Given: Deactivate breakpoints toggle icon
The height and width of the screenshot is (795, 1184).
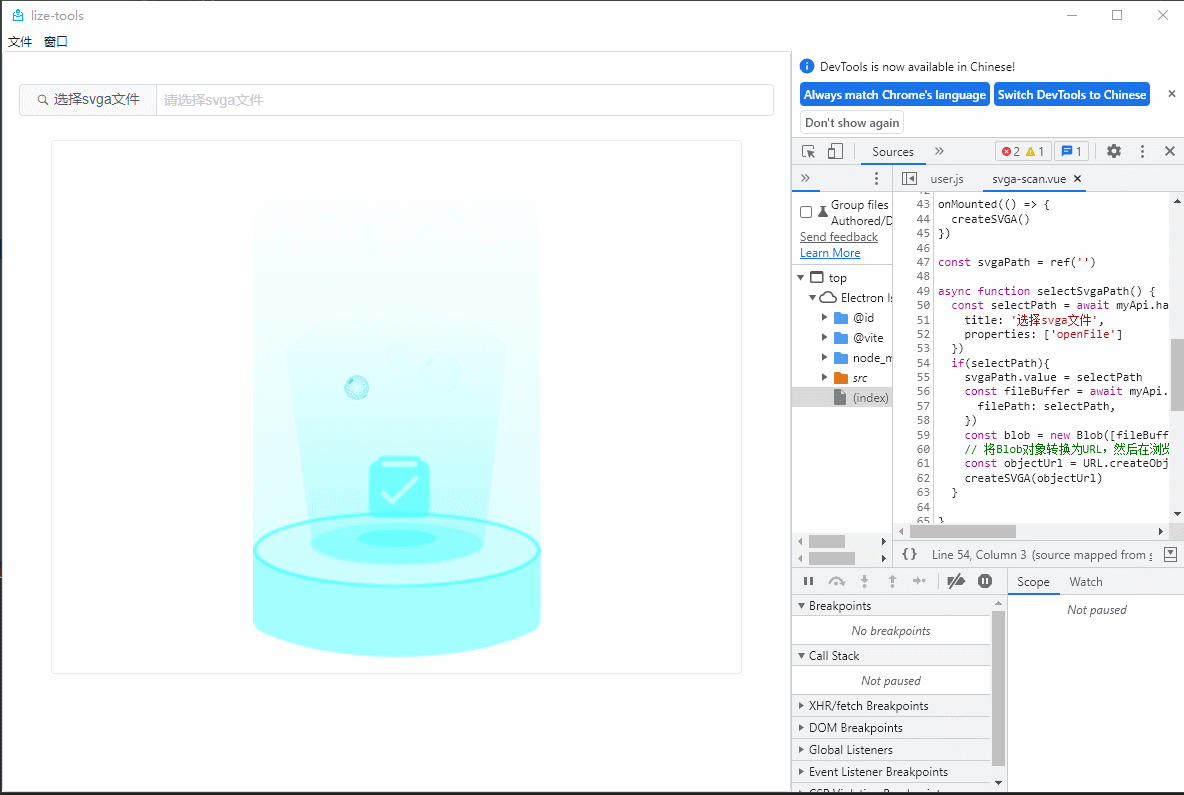Looking at the screenshot, I should 956,581.
